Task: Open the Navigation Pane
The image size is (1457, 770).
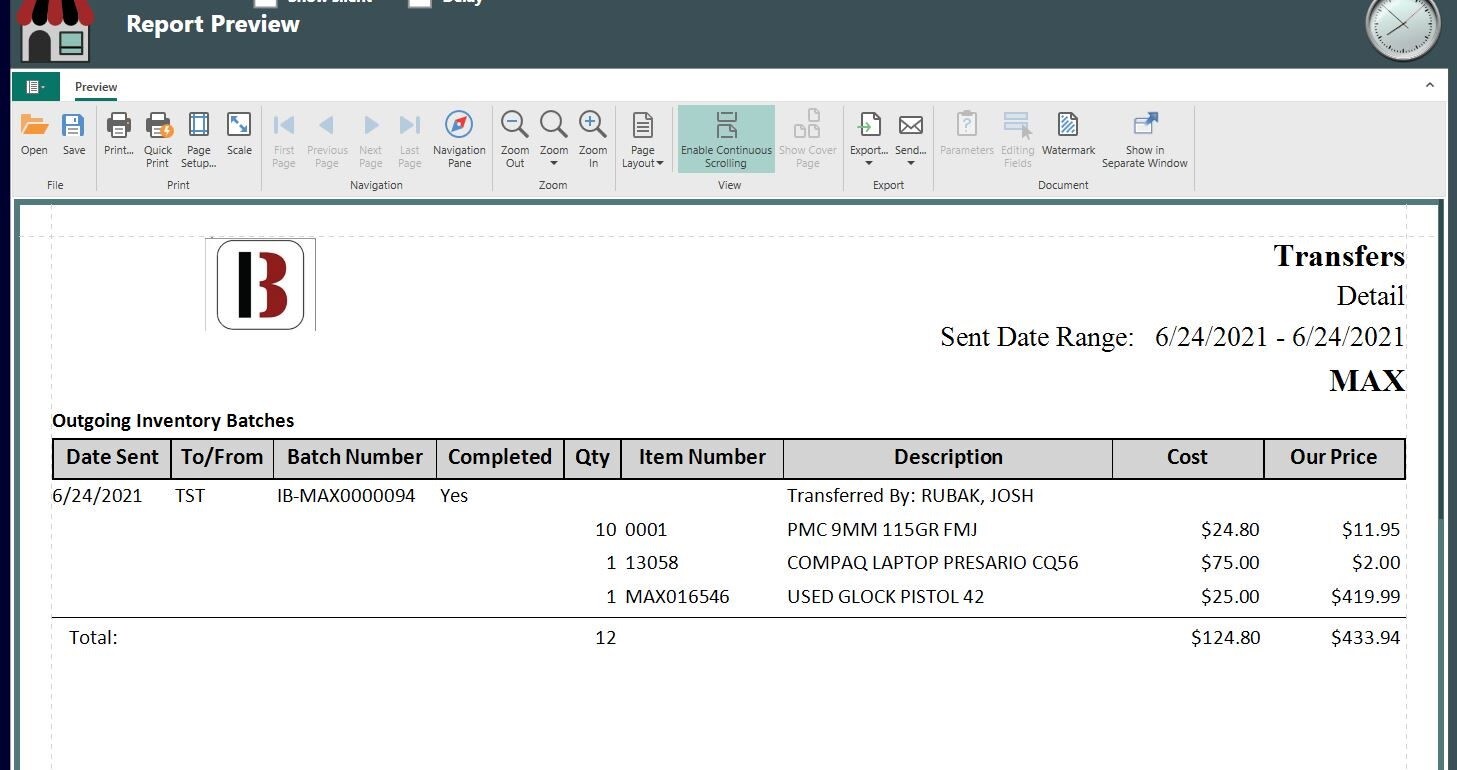Action: (459, 140)
